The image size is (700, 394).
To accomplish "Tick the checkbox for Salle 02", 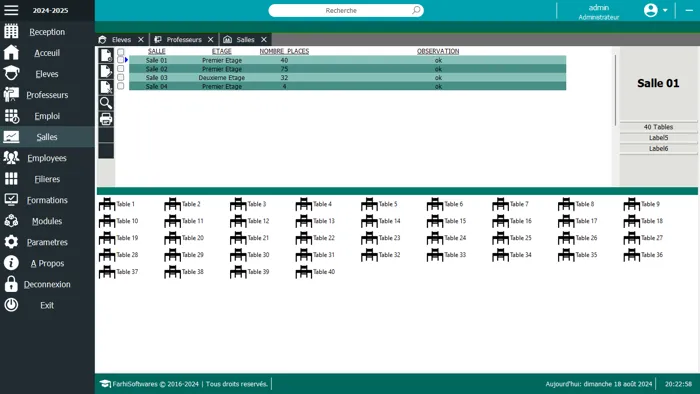I will pyautogui.click(x=121, y=69).
